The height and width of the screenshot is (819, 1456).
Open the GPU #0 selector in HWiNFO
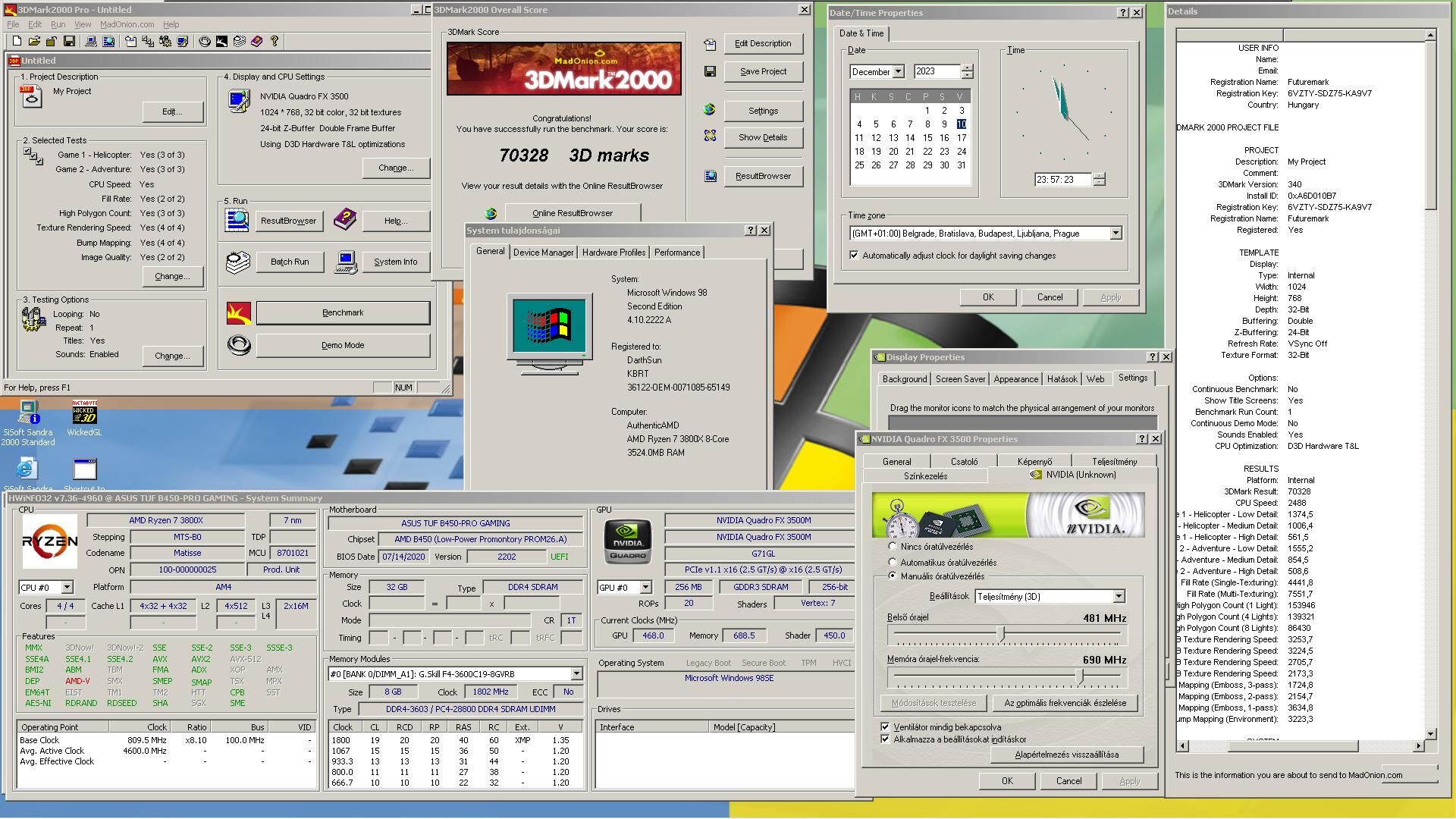pos(645,587)
